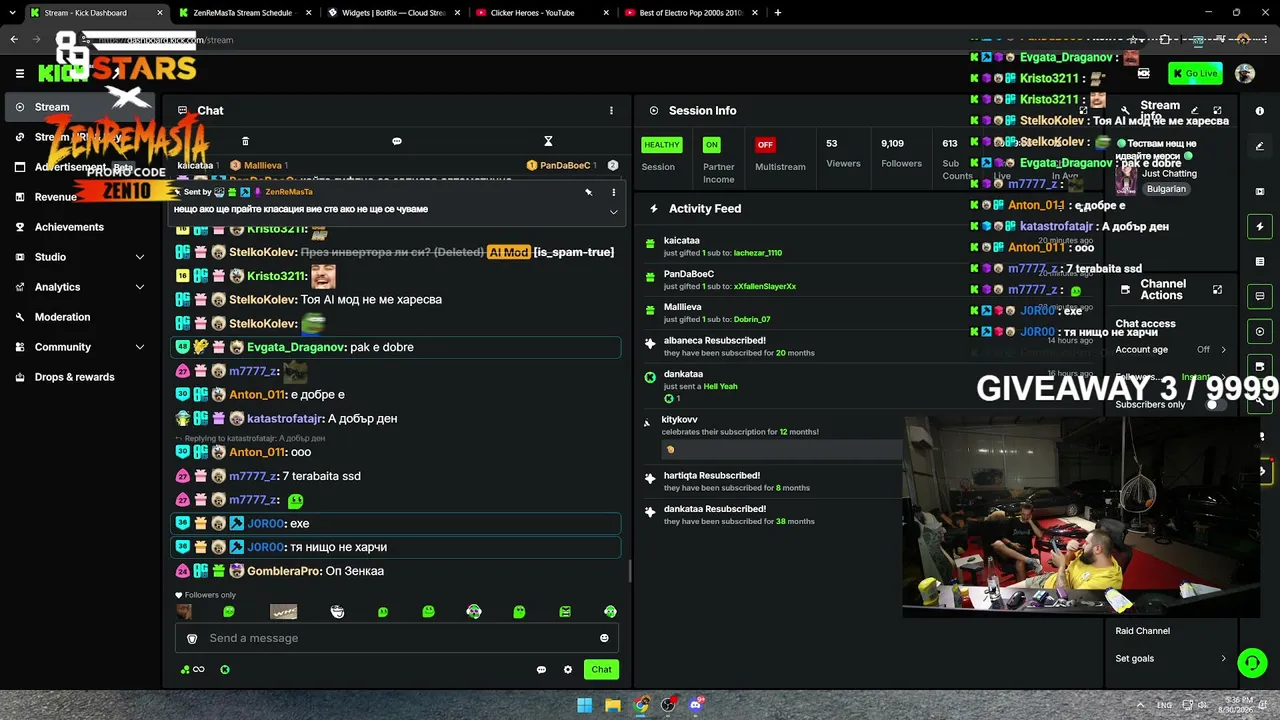Click the Partner Income ON indicator

coord(711,145)
